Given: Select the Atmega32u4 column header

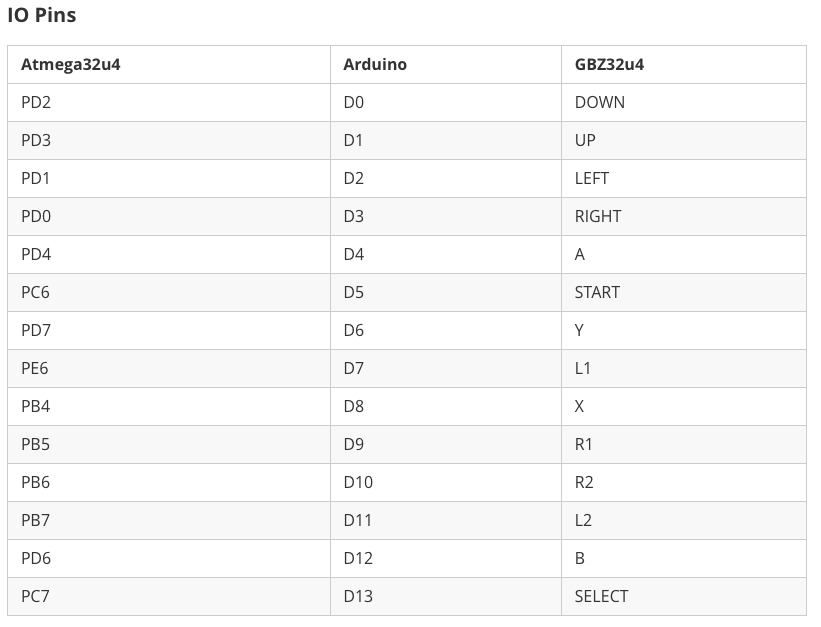Looking at the screenshot, I should click(x=169, y=64).
